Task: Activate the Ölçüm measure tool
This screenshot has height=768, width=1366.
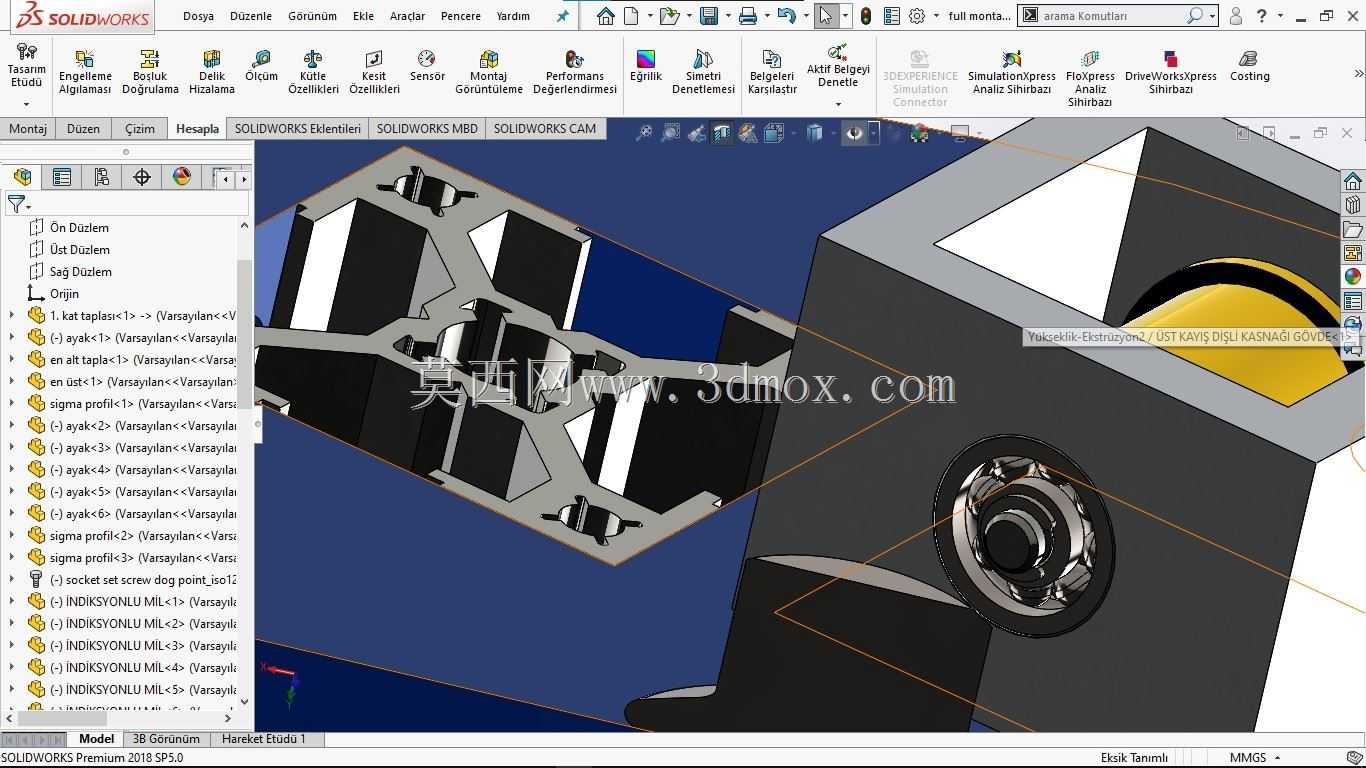Action: (261, 66)
